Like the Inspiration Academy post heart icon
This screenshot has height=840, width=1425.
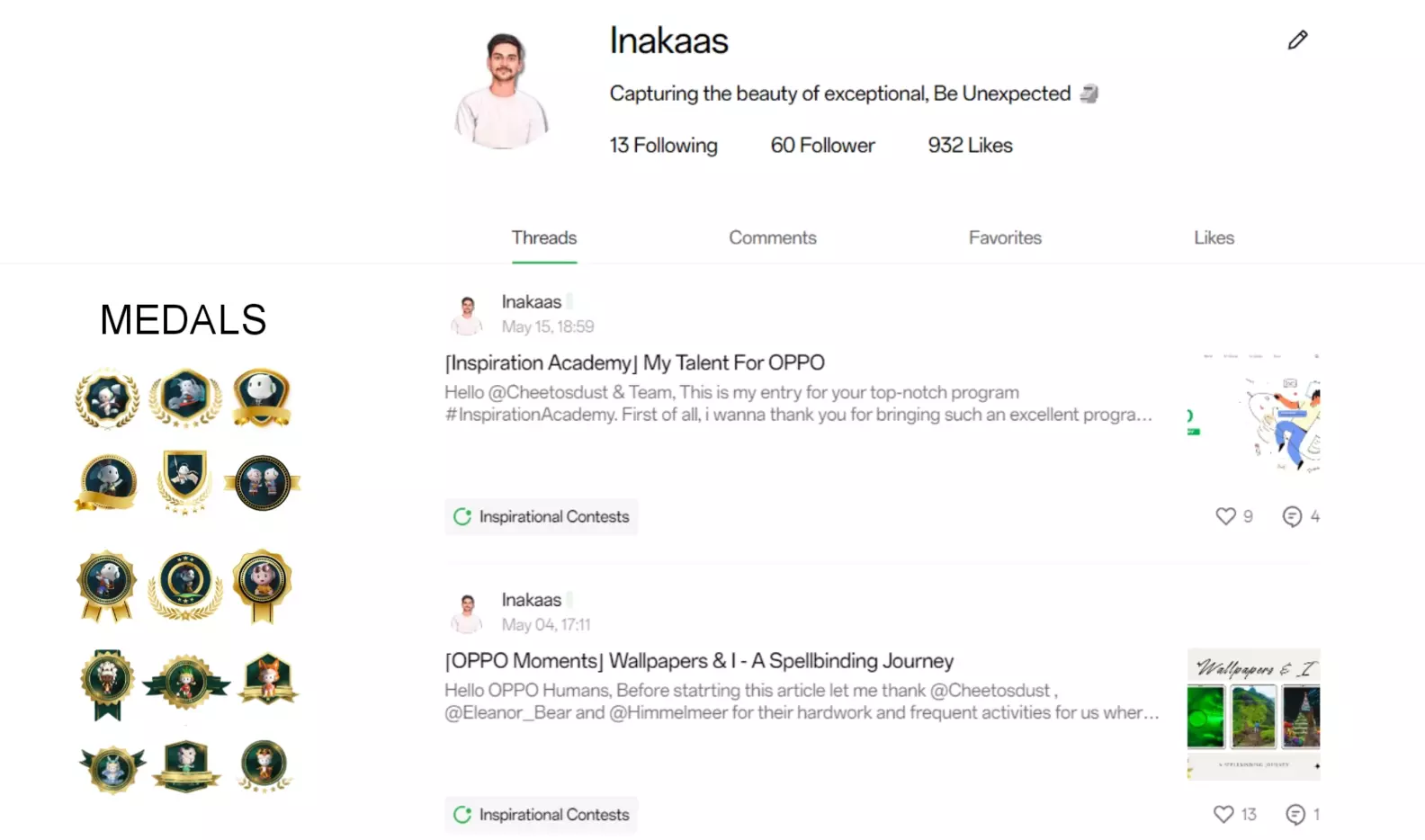tap(1225, 516)
